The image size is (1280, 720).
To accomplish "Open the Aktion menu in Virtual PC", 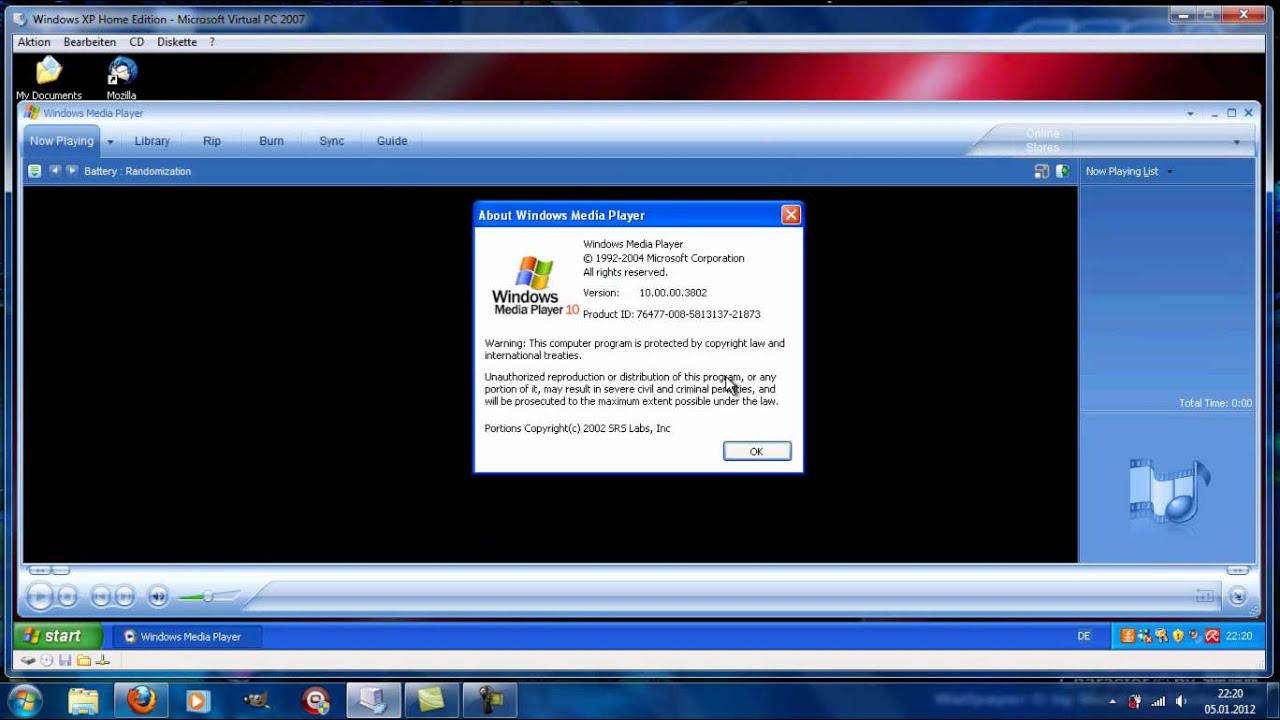I will tap(34, 42).
